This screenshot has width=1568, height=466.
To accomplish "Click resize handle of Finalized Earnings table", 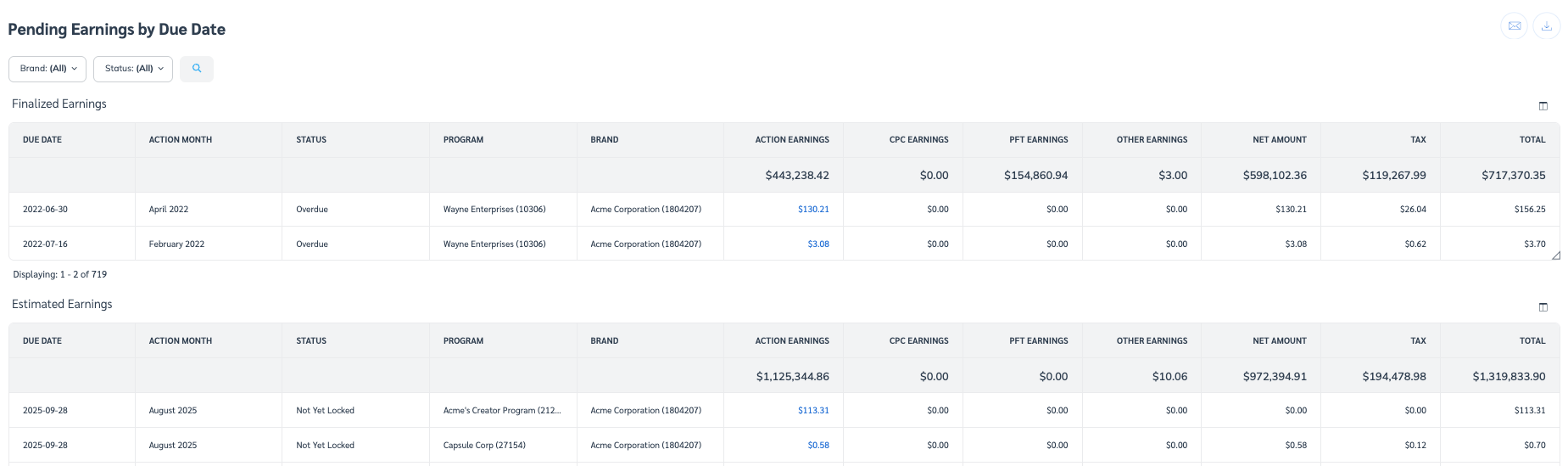I will pyautogui.click(x=1555, y=255).
